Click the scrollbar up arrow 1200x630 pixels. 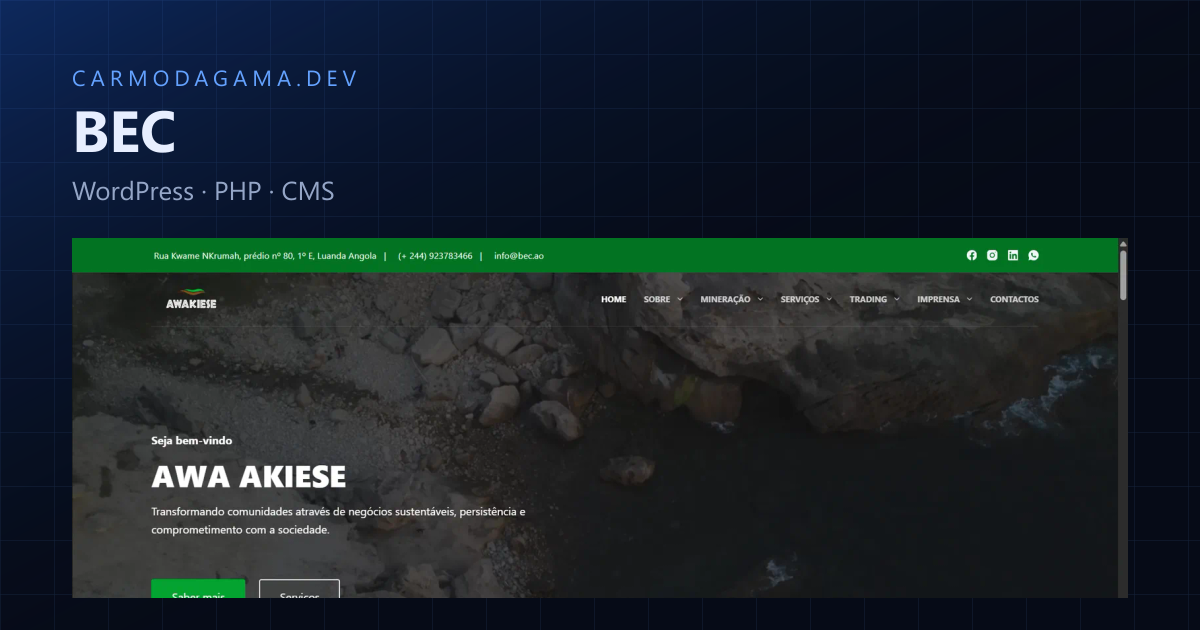(1123, 244)
